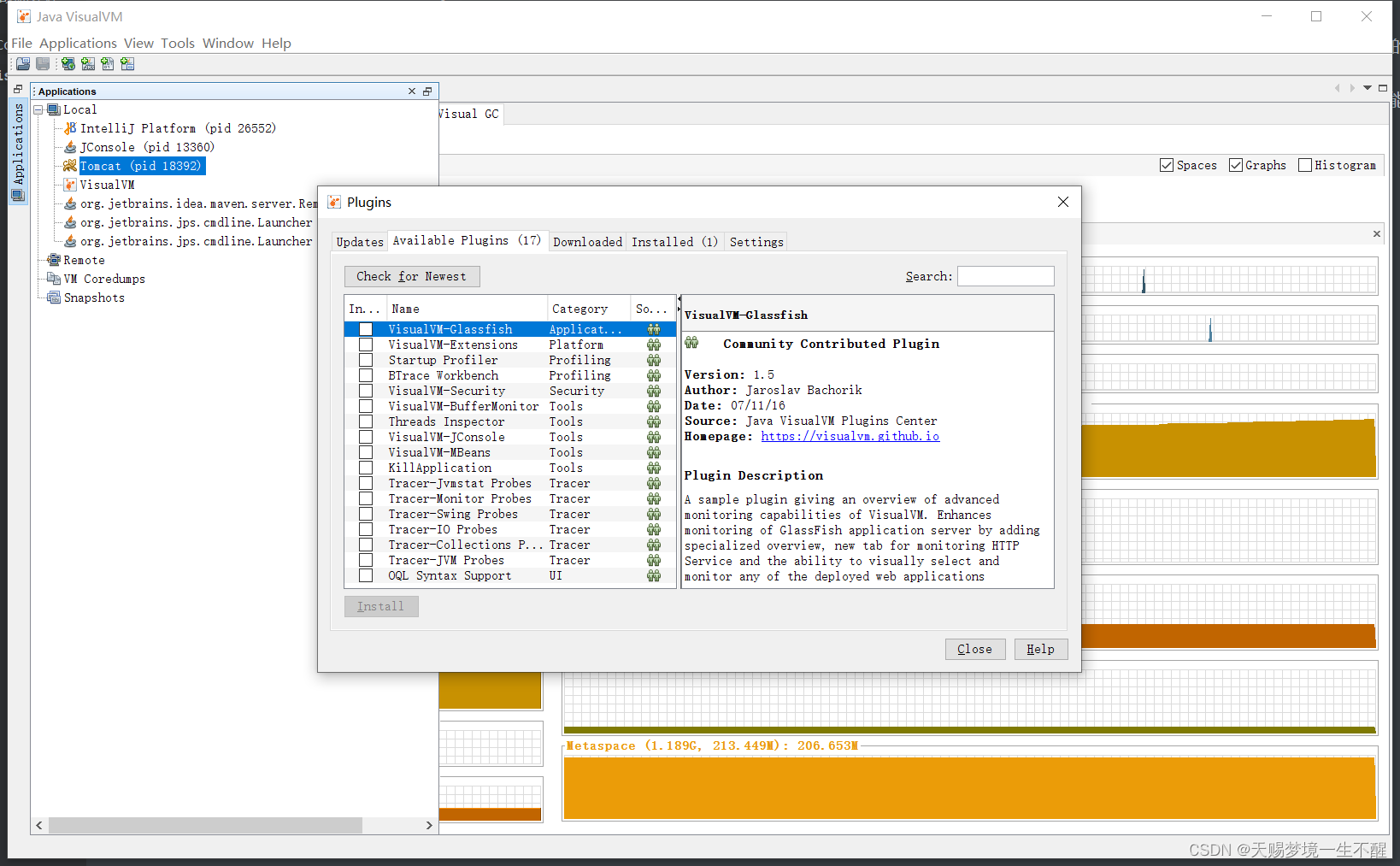
Task: Click maximize editor icon at top right
Action: pos(1383,88)
